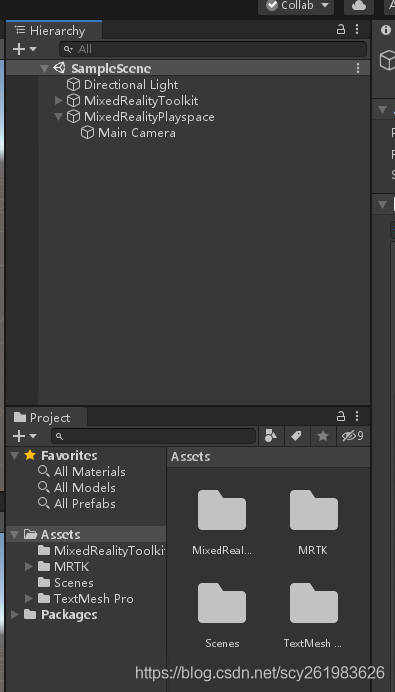
Task: Expand the MRTK folder in tree
Action: [x=29, y=567]
